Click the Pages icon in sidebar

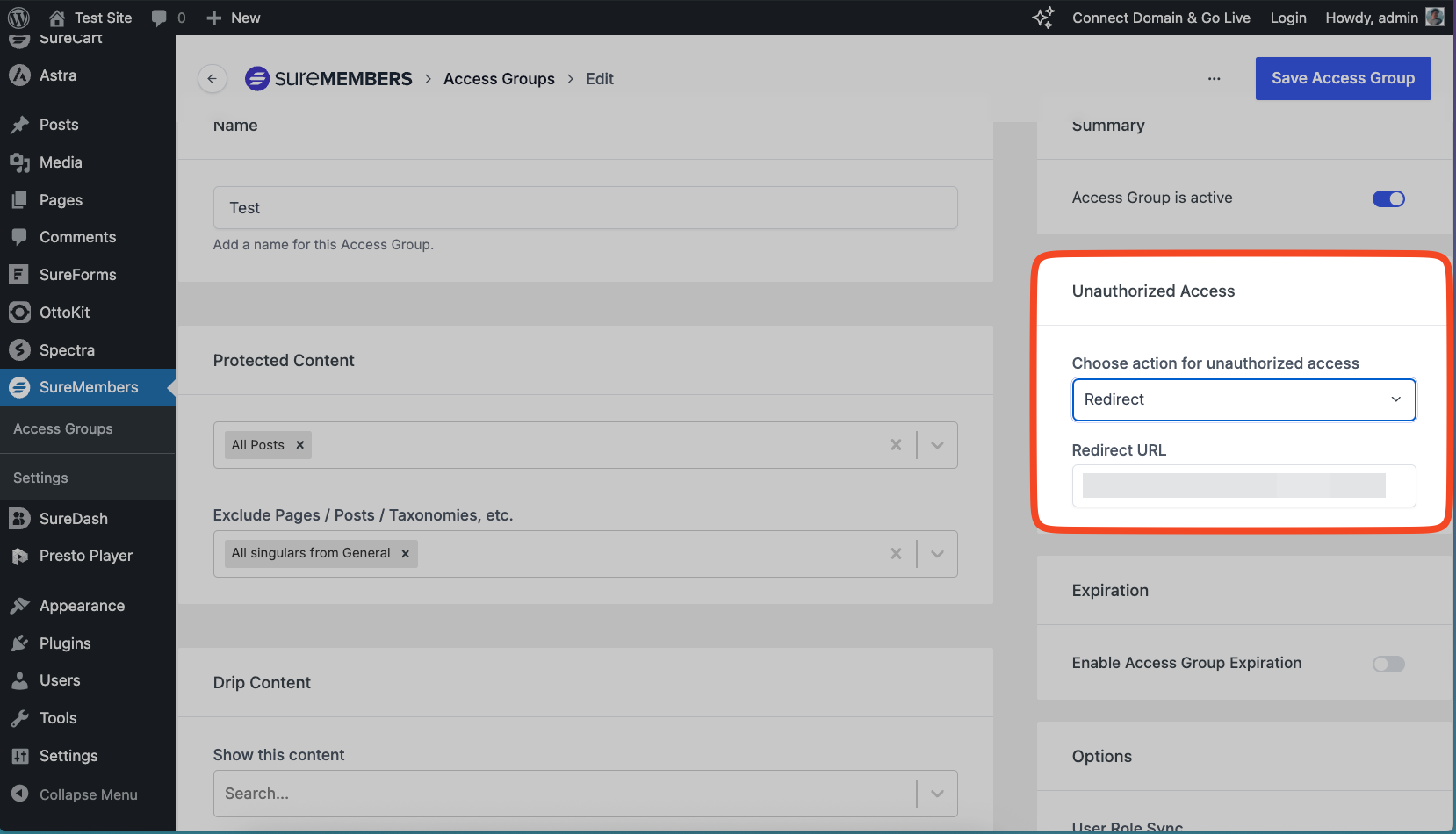coord(19,200)
